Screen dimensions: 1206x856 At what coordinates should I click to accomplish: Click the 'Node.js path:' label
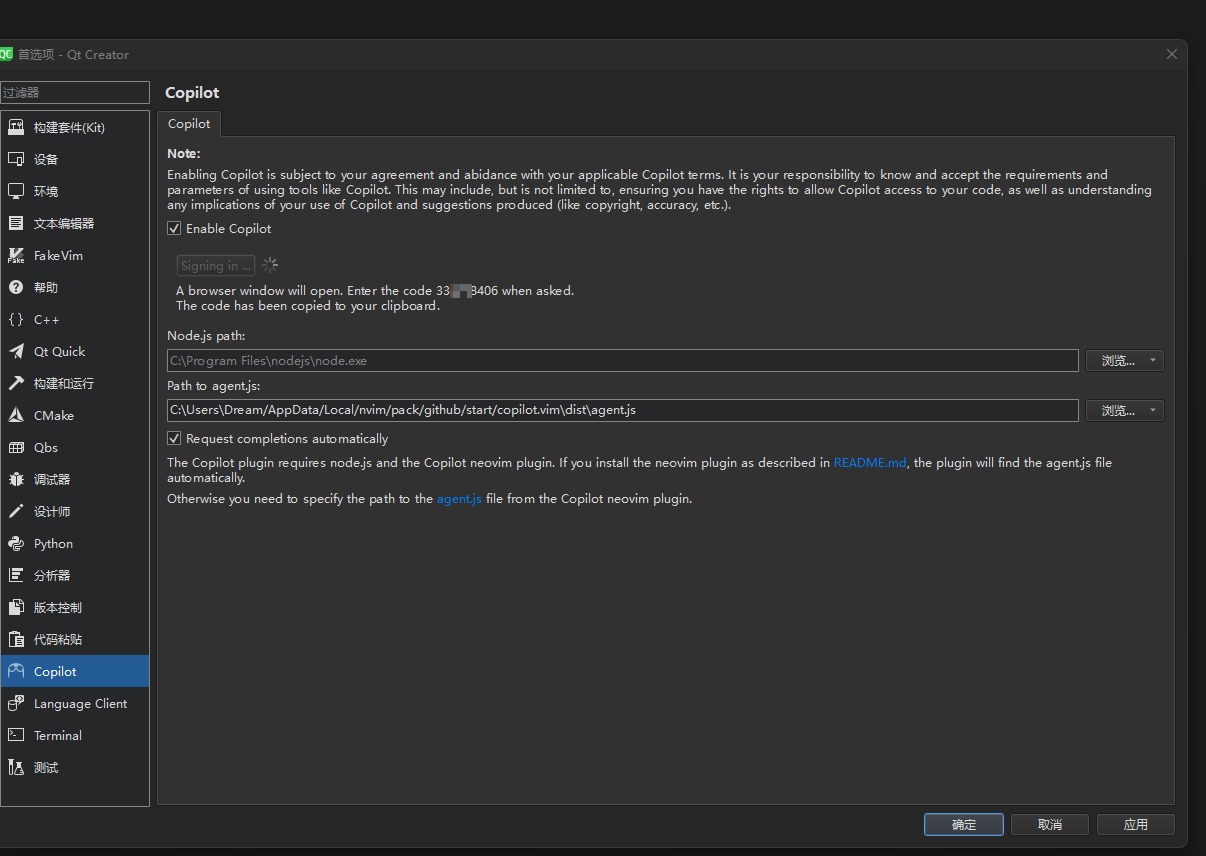[x=206, y=336]
